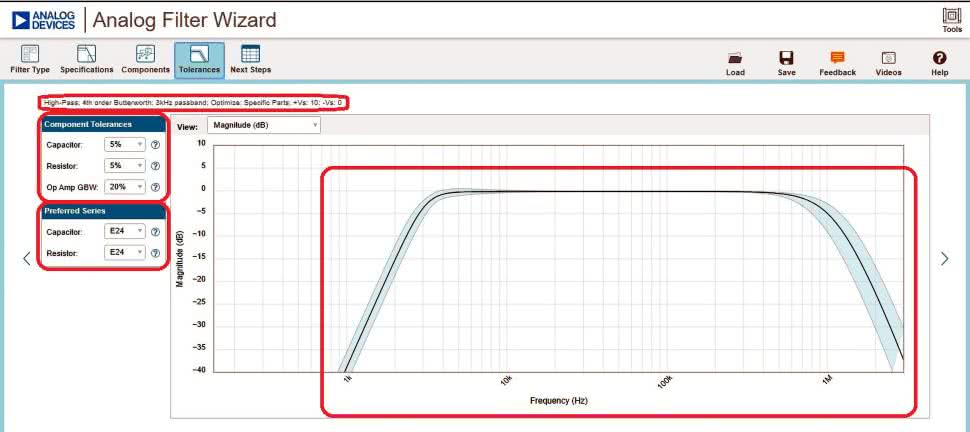The width and height of the screenshot is (970, 432).
Task: Click help icon beside Op Amp GBW
Action: tap(156, 186)
